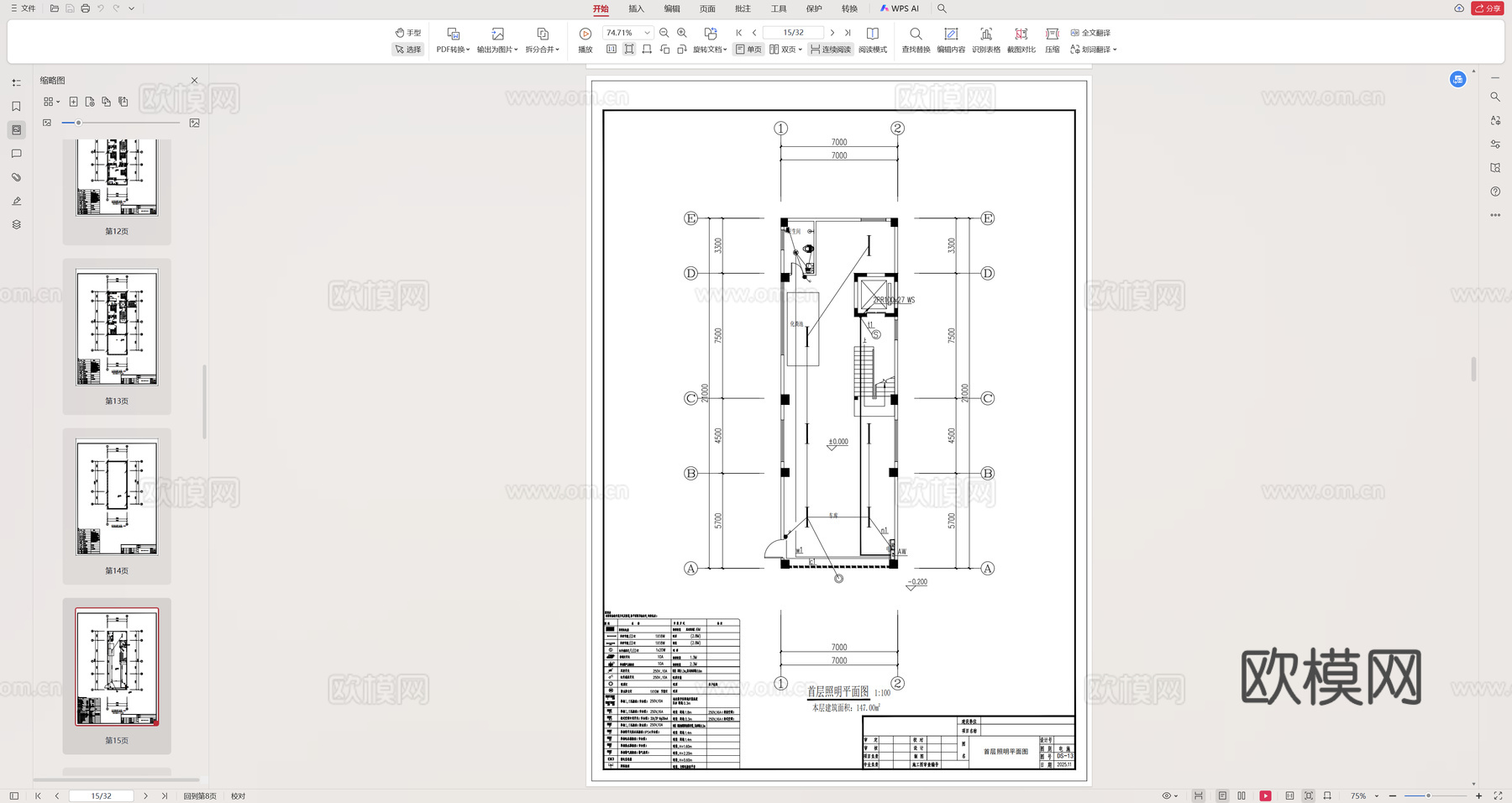Image resolution: width=1512 pixels, height=803 pixels.
Task: Jump to last page in ribbon navigation
Action: 848,33
